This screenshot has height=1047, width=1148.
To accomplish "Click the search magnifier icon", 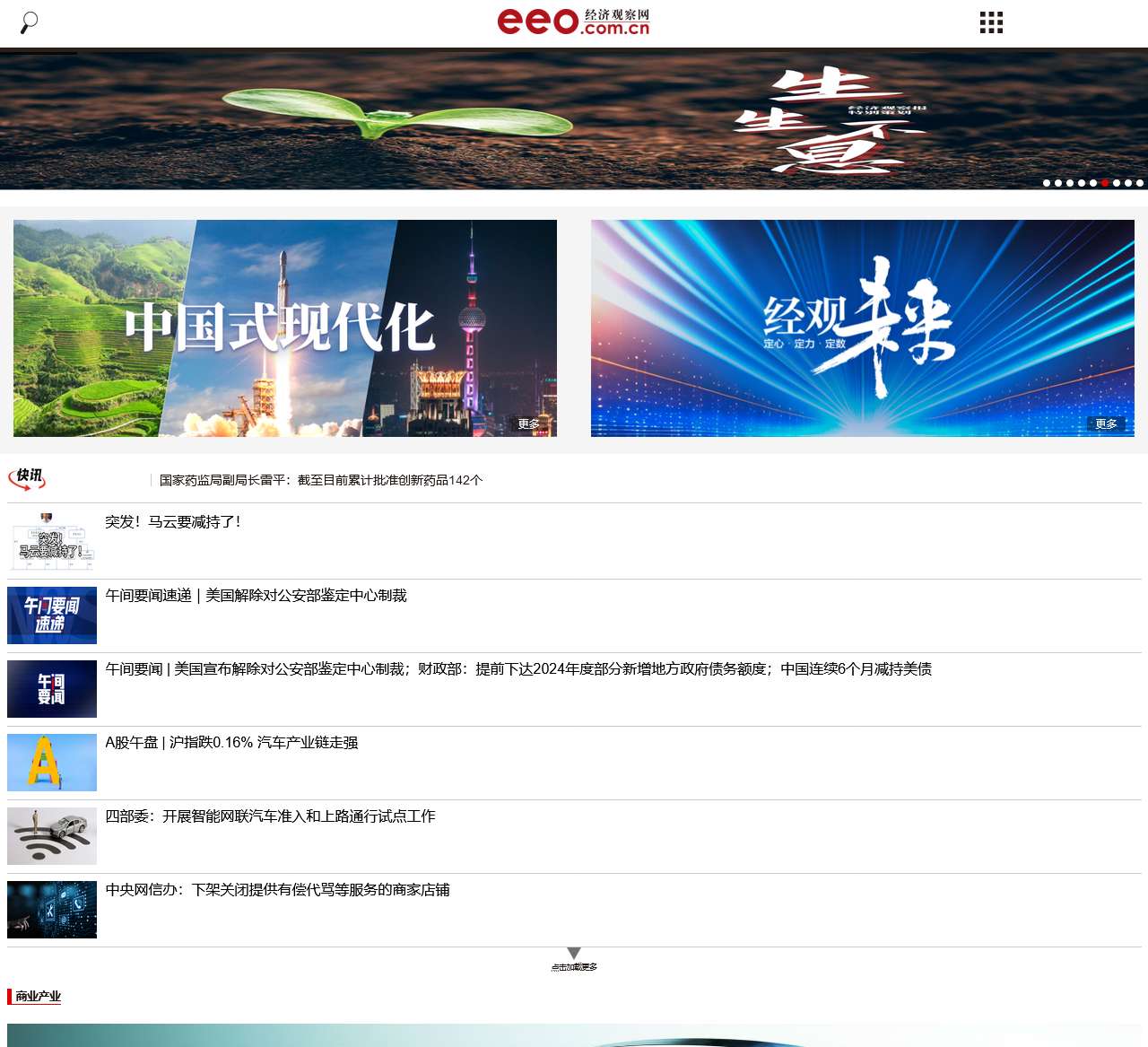I will pos(29,22).
